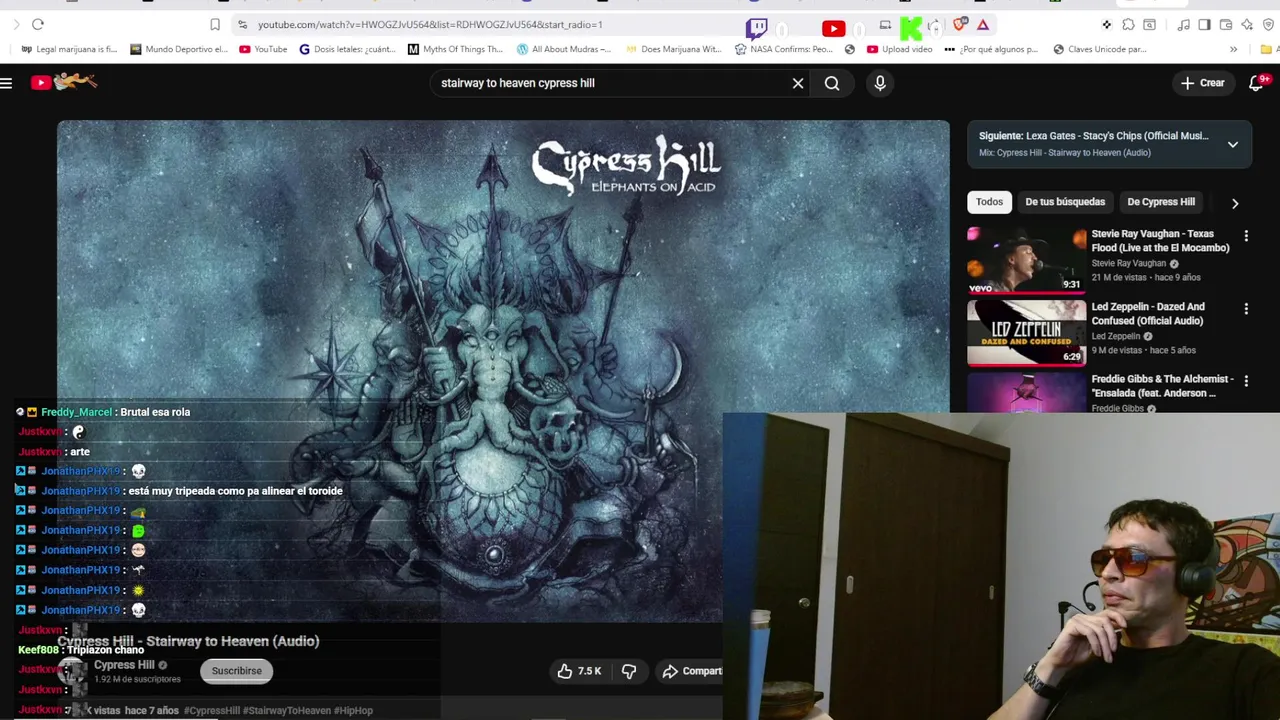The image size is (1280, 720).
Task: Click the bookmark icon beside the address bar
Action: tap(215, 24)
